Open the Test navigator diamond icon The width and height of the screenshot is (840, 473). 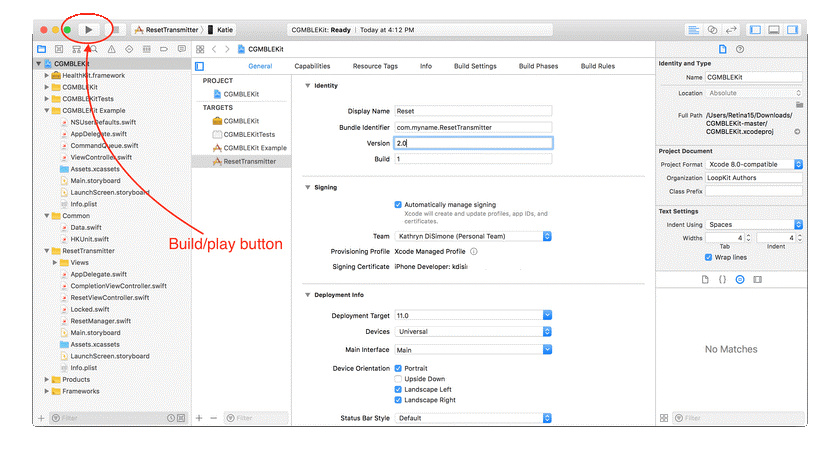(129, 49)
